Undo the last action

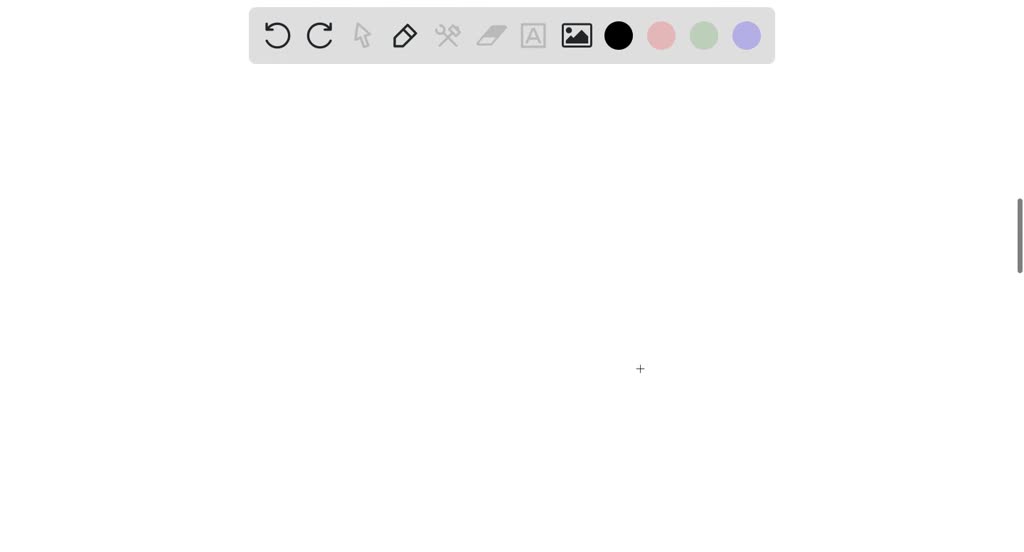278,35
